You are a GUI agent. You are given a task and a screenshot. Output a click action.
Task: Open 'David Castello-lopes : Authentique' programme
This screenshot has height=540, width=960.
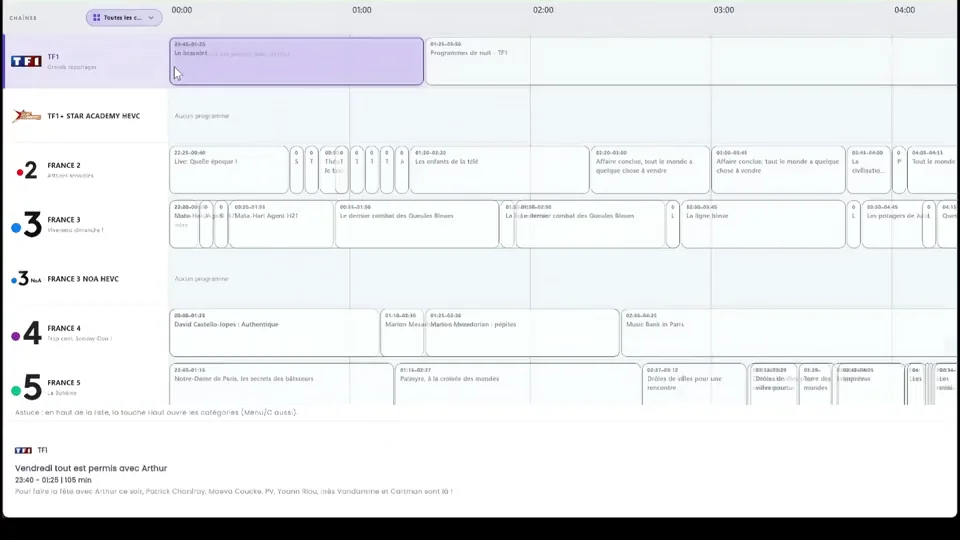274,333
